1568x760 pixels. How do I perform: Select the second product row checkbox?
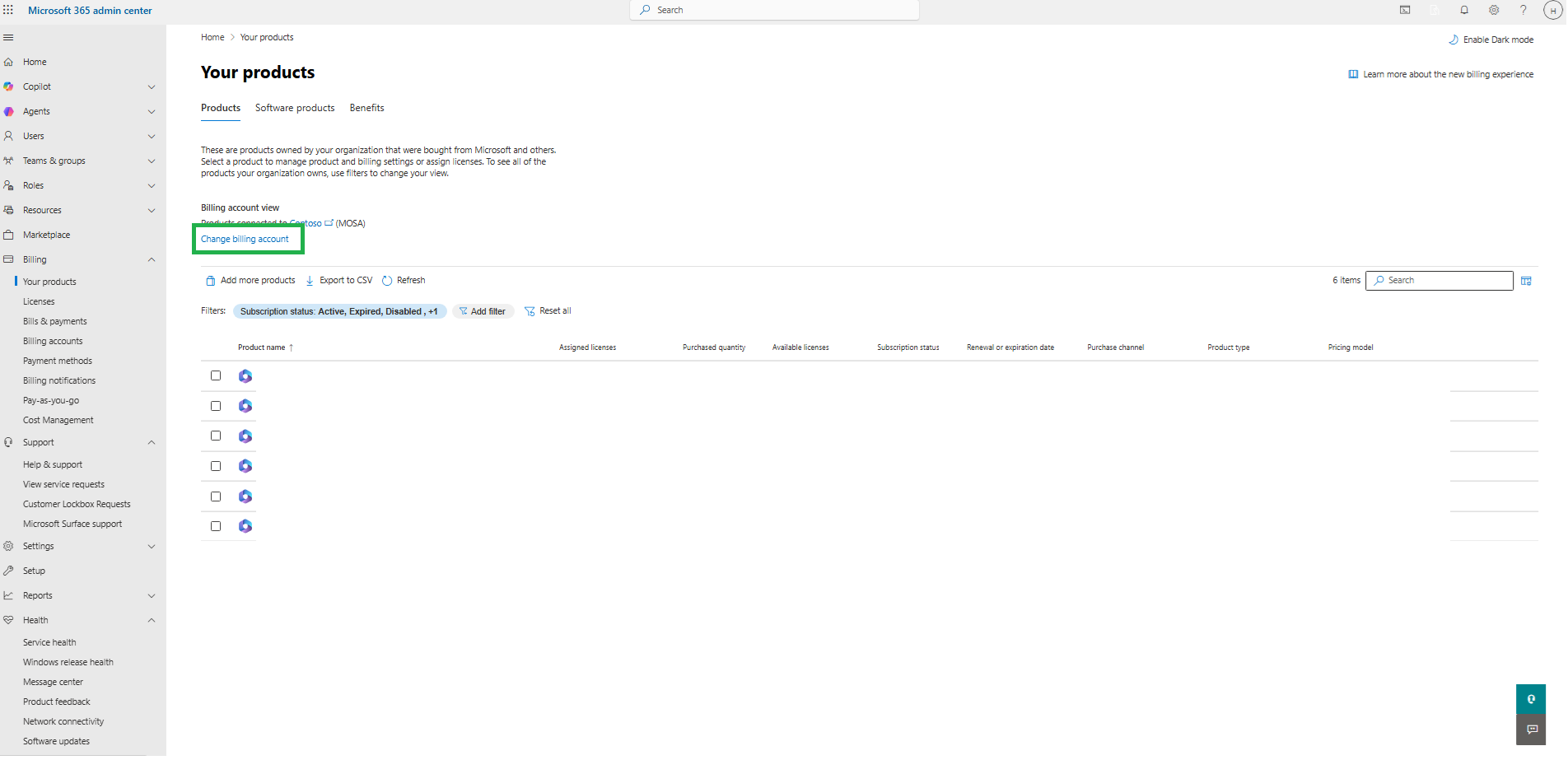(x=216, y=407)
